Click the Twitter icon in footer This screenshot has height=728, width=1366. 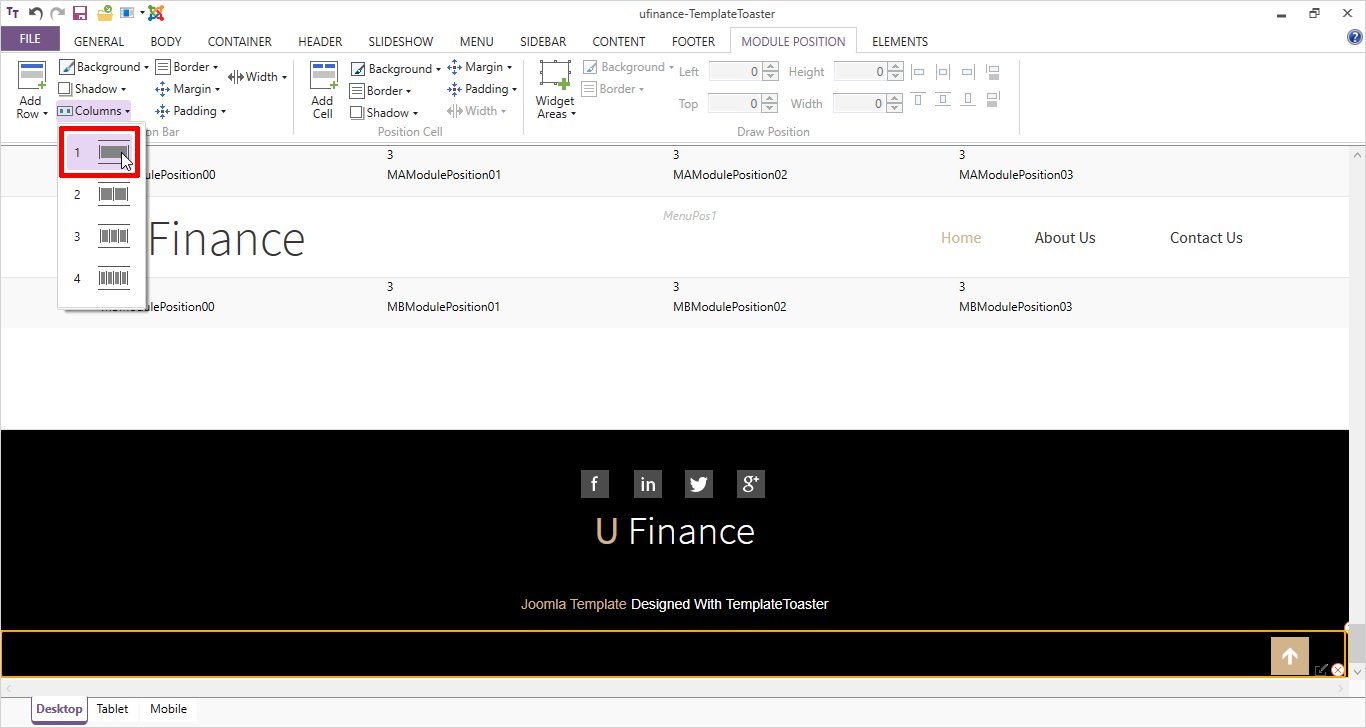click(x=698, y=484)
